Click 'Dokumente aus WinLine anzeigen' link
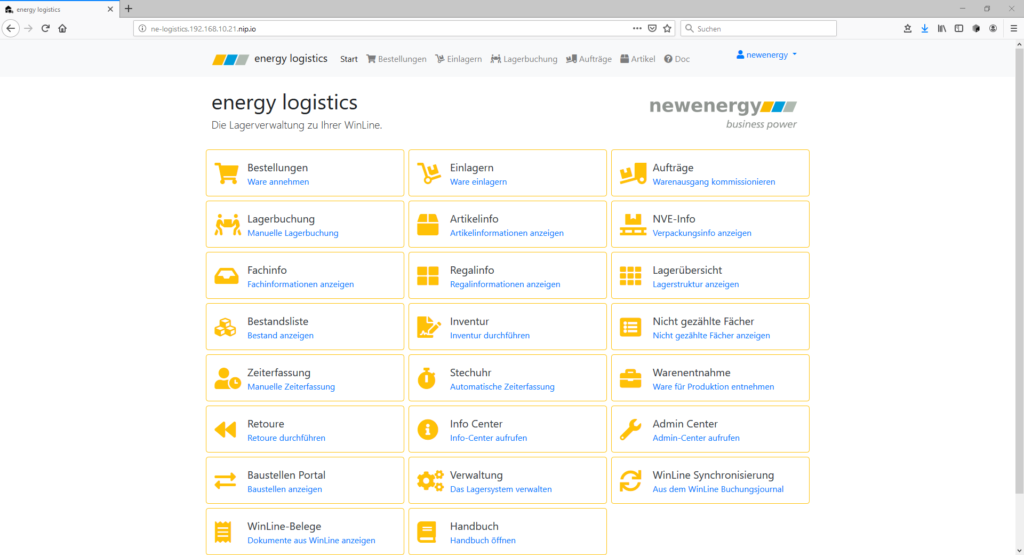This screenshot has width=1024, height=555. [x=311, y=541]
